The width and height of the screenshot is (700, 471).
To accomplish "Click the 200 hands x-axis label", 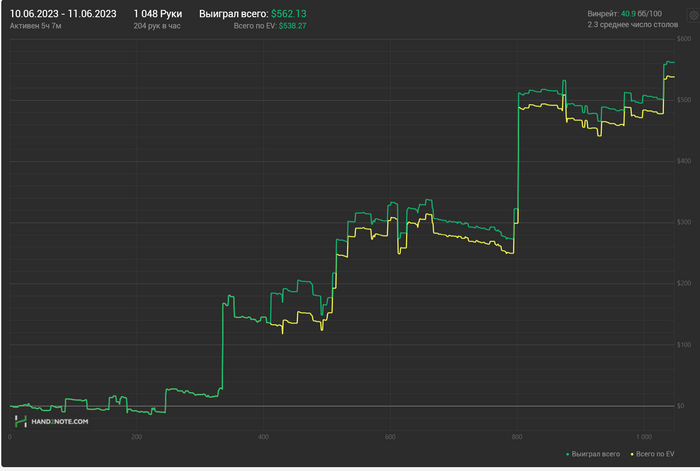I will point(137,437).
